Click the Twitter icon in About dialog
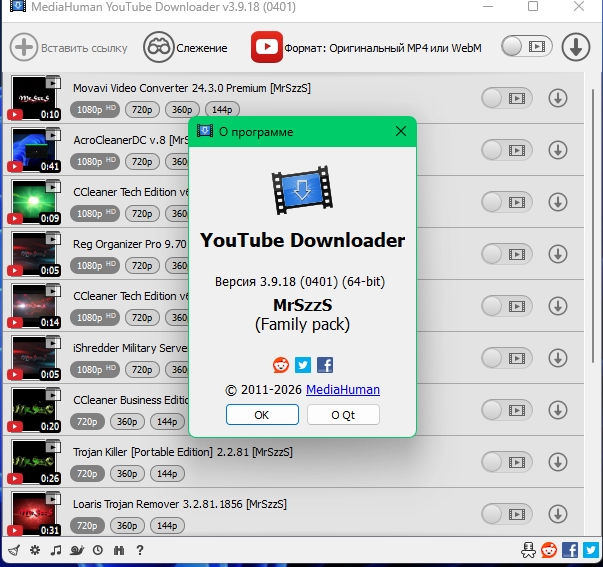Screen dimensions: 603x567 coord(303,365)
